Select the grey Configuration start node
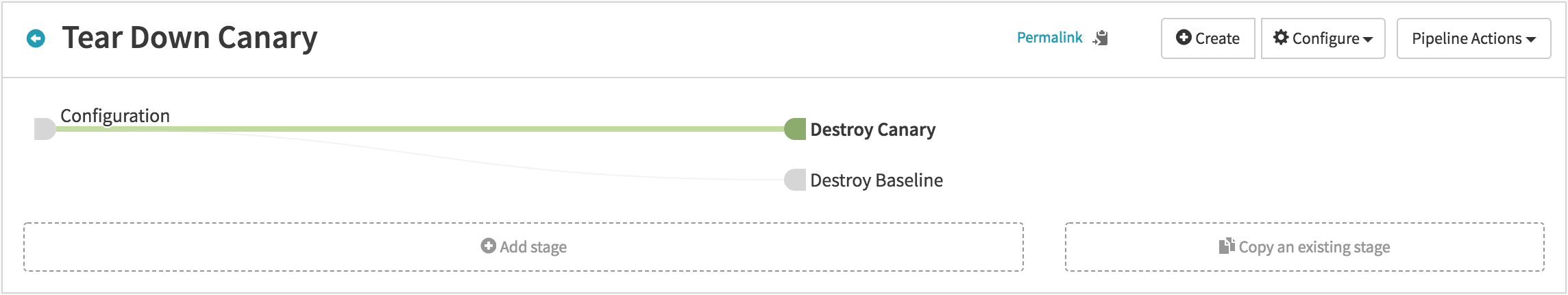 [45, 129]
